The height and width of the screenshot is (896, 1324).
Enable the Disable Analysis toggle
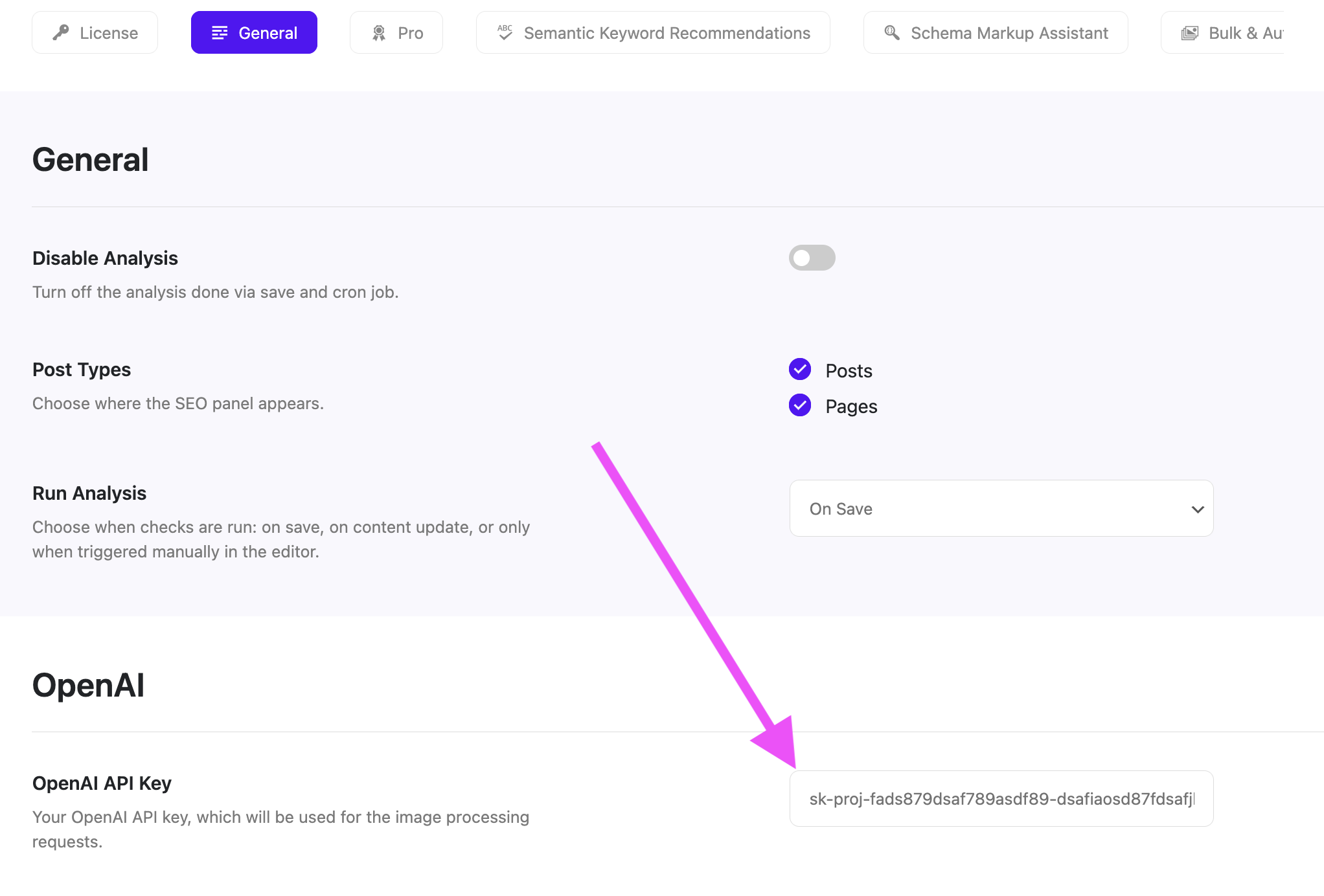coord(812,258)
